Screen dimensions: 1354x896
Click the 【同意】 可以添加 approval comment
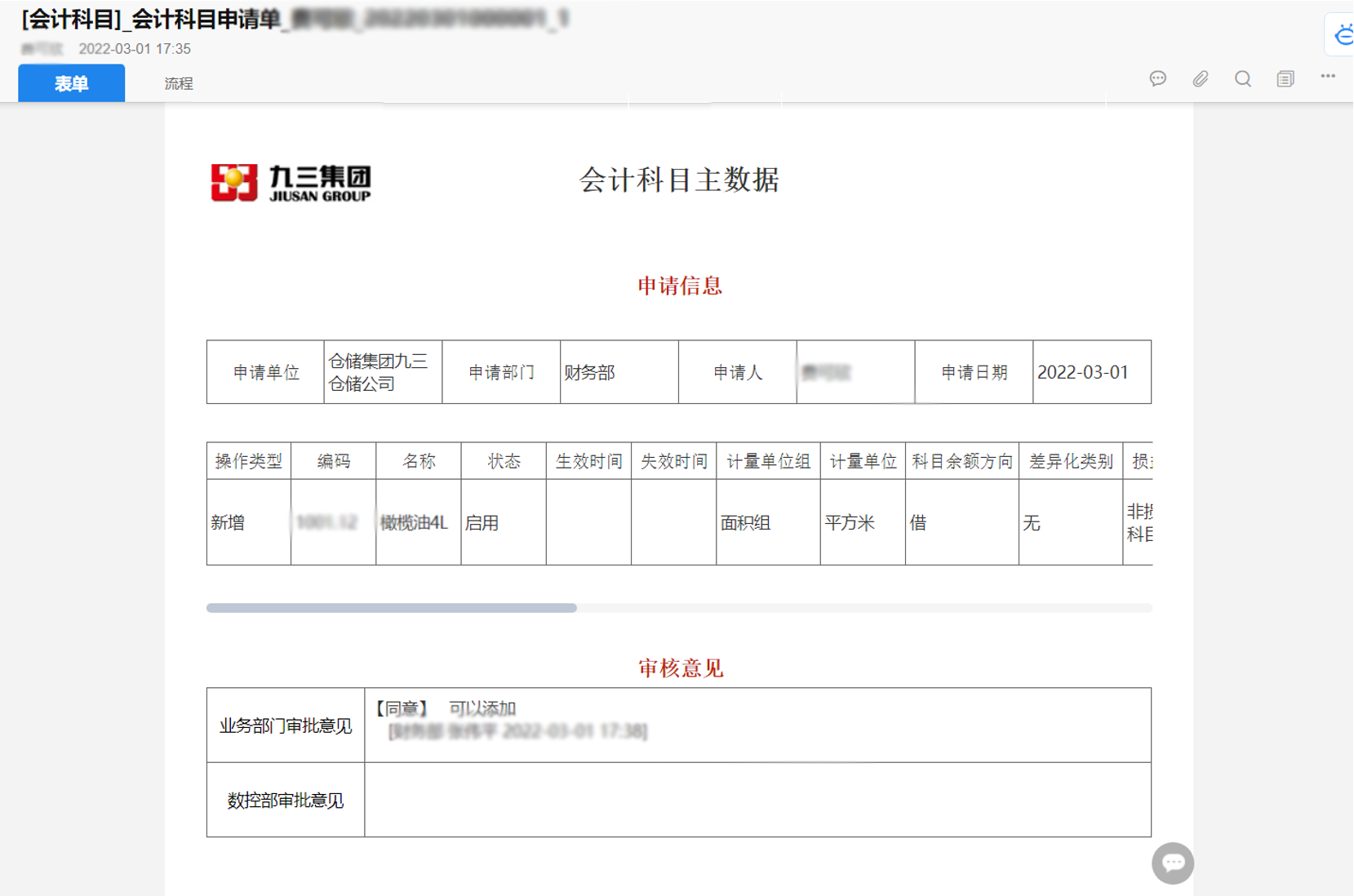(445, 708)
